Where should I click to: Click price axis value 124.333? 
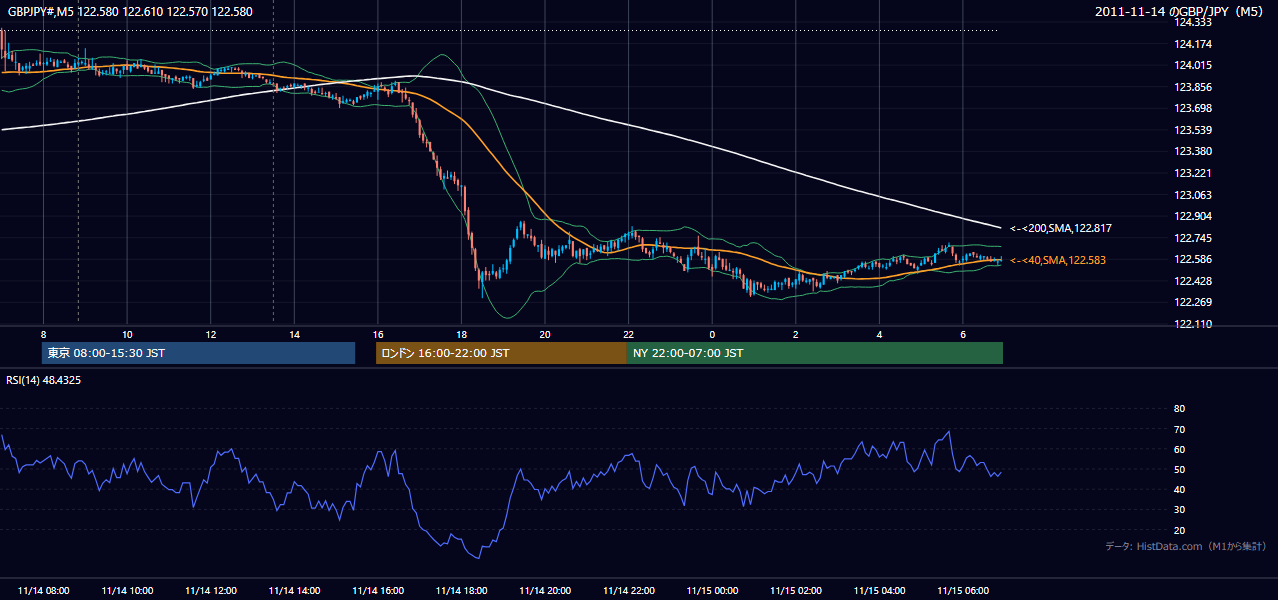click(x=1193, y=22)
